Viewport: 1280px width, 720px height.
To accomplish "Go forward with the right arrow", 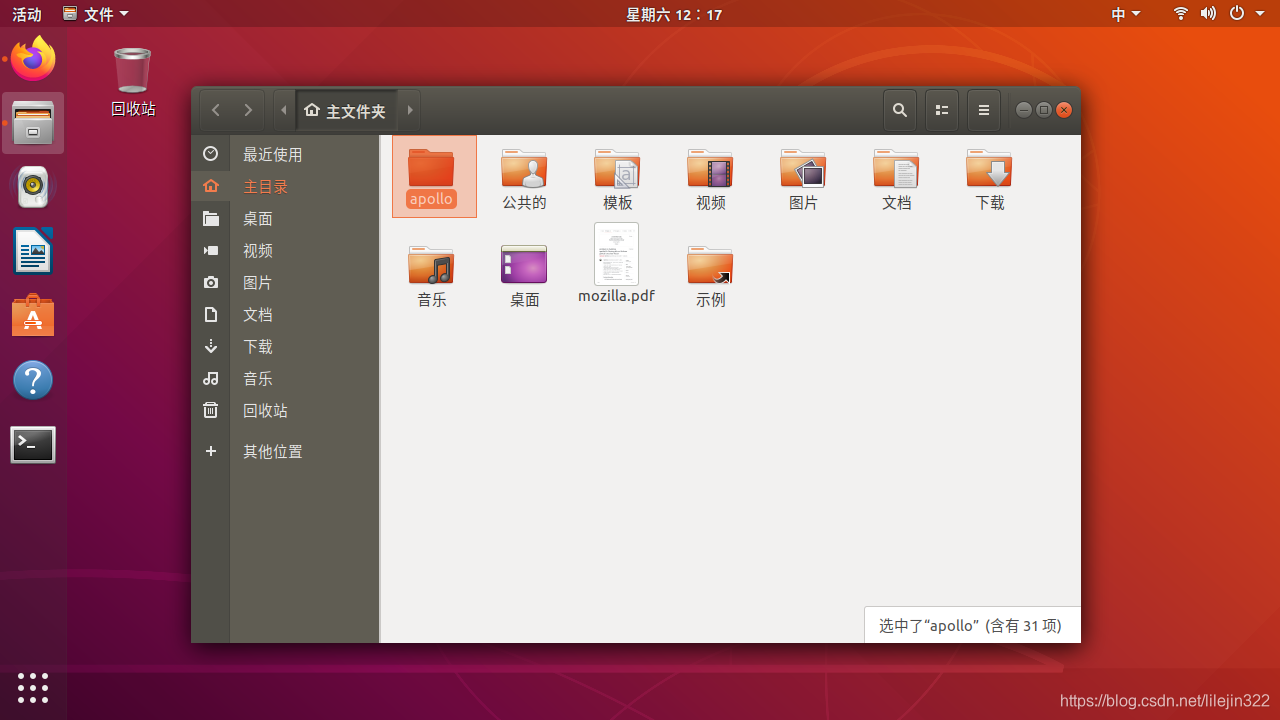I will coord(248,110).
